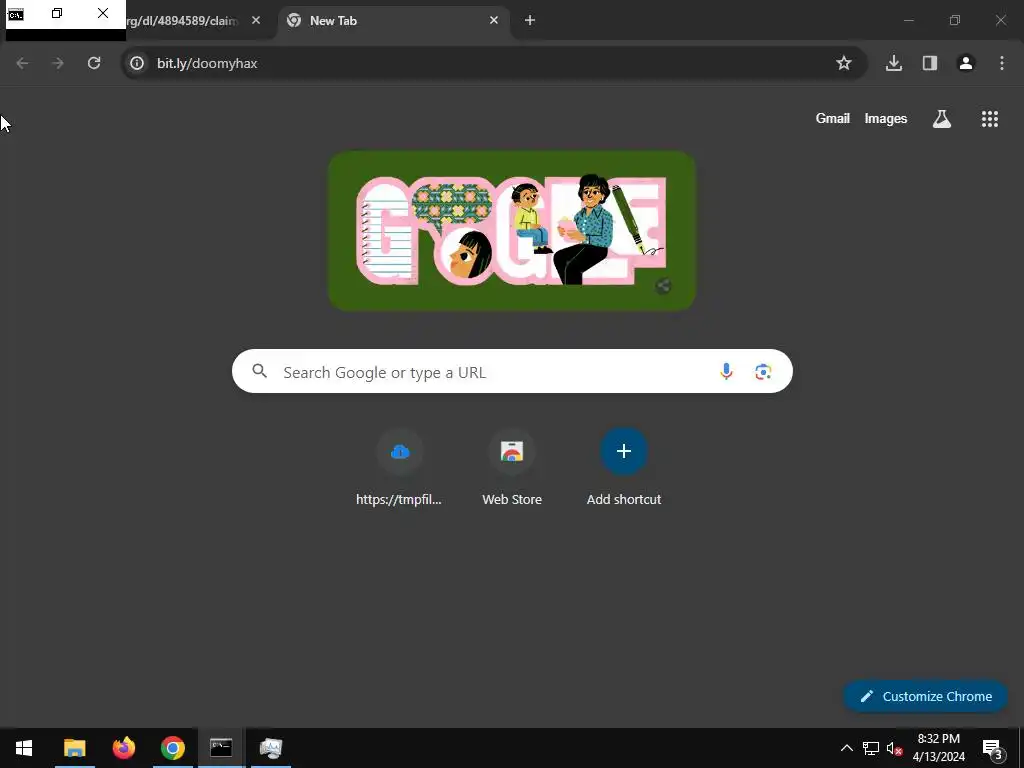Add a new shortcut tile
1024x768 pixels.
coord(624,466)
